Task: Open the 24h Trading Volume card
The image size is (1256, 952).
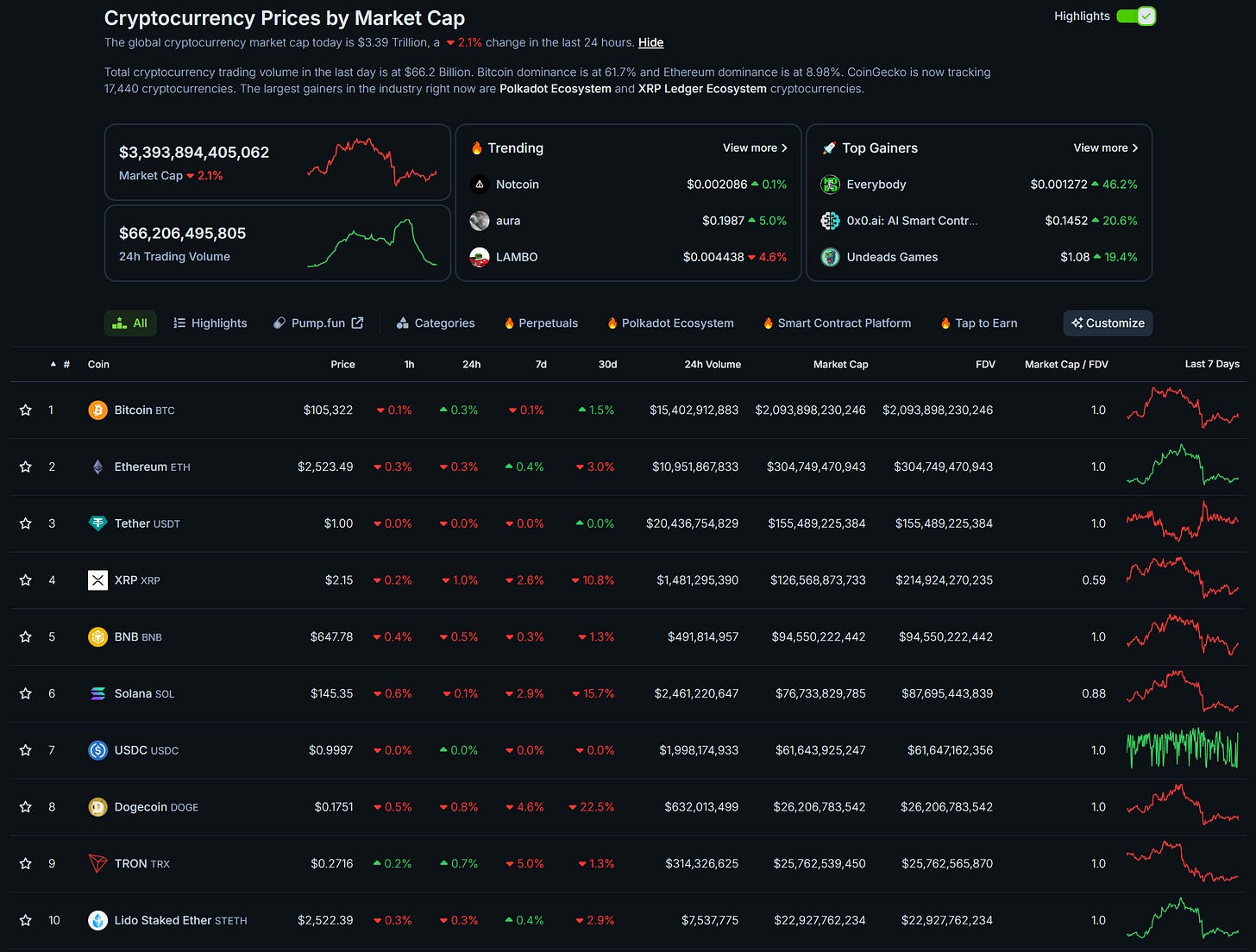Action: 278,243
